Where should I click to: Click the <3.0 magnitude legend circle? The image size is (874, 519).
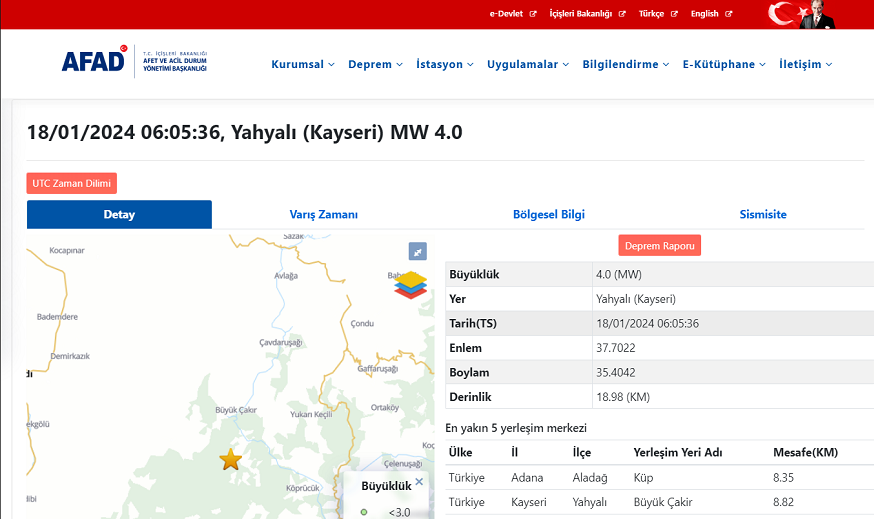pyautogui.click(x=364, y=512)
